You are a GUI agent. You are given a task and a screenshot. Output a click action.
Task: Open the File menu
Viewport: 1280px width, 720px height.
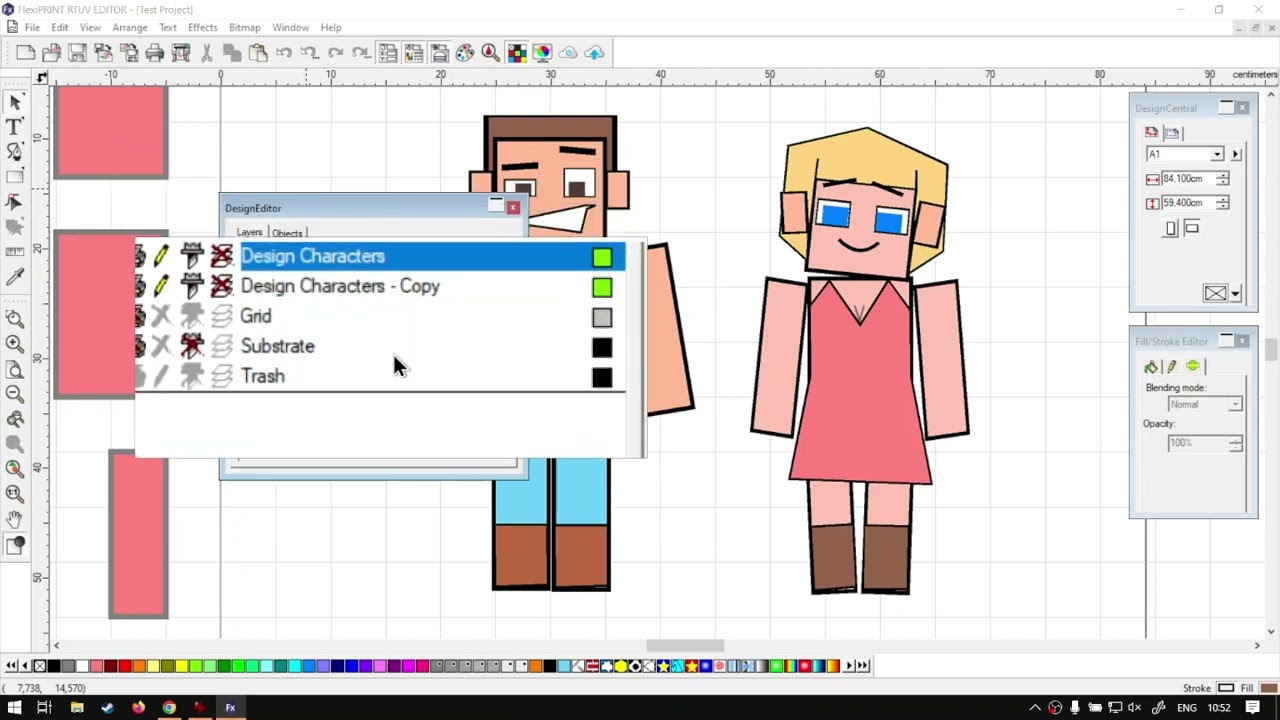pyautogui.click(x=32, y=28)
